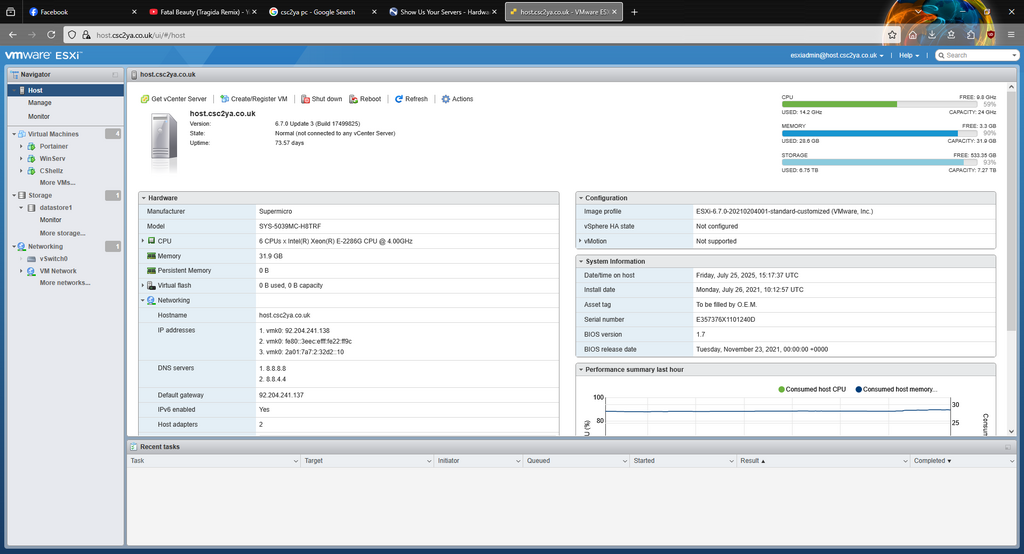Screen dimensions: 1024x554
Task: Click the uBlock Origin shield icon
Action: [x=991, y=35]
